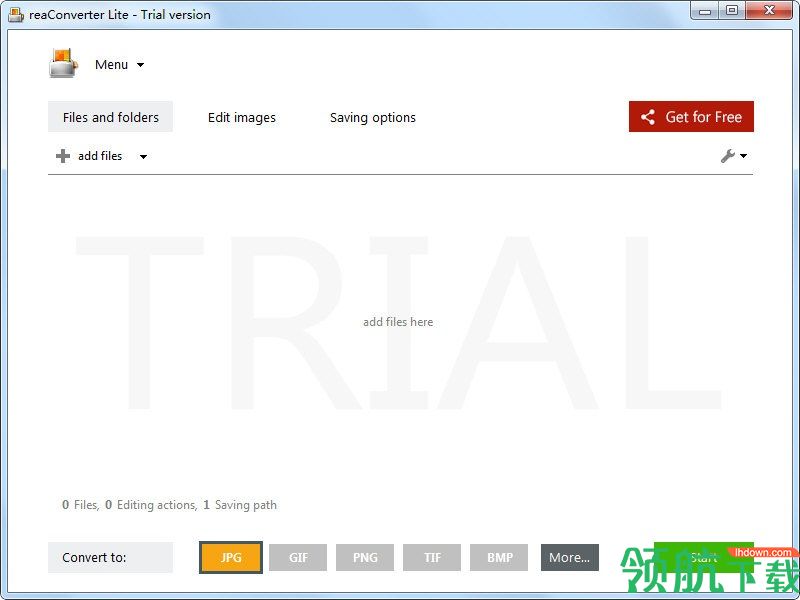This screenshot has width=800, height=600.
Task: Click the title bar reaConverter icon
Action: coord(16,14)
